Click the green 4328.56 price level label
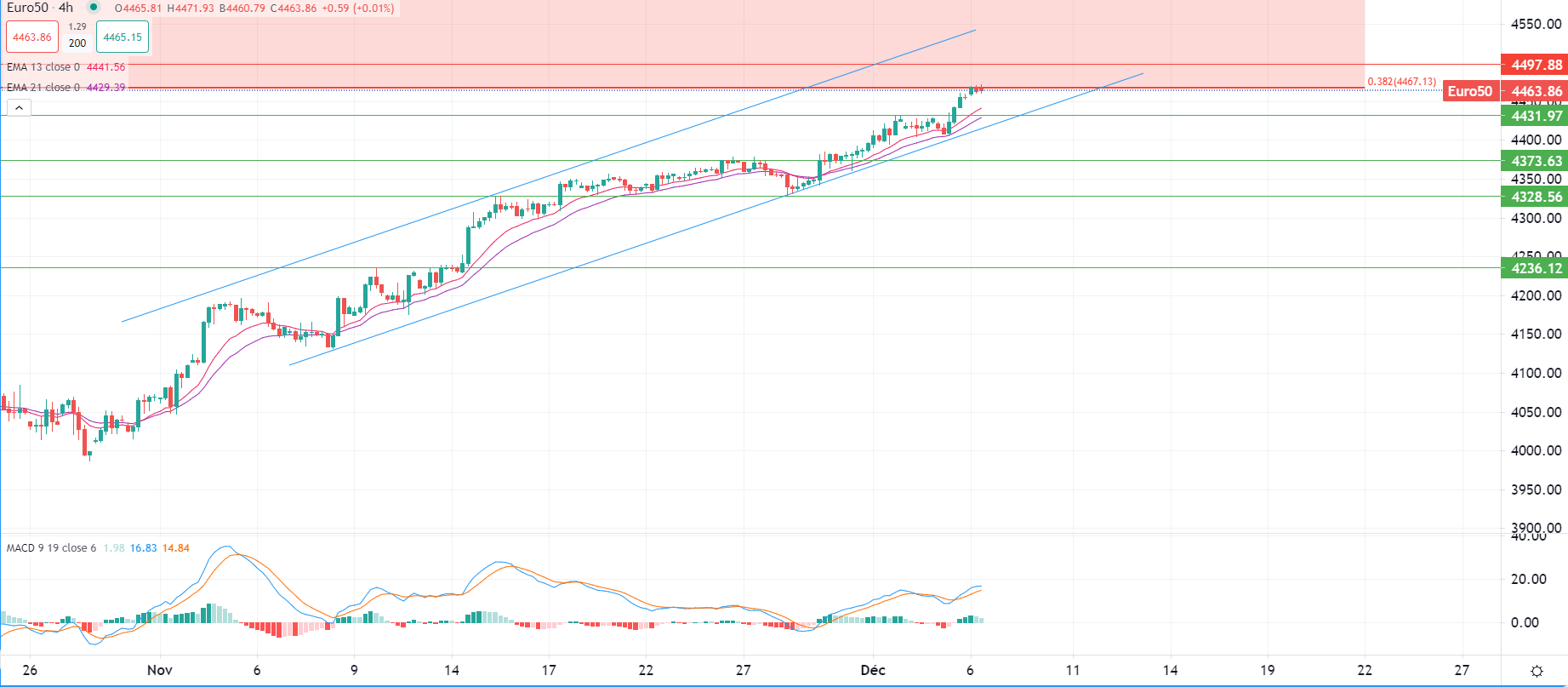The height and width of the screenshot is (687, 1568). point(1535,197)
